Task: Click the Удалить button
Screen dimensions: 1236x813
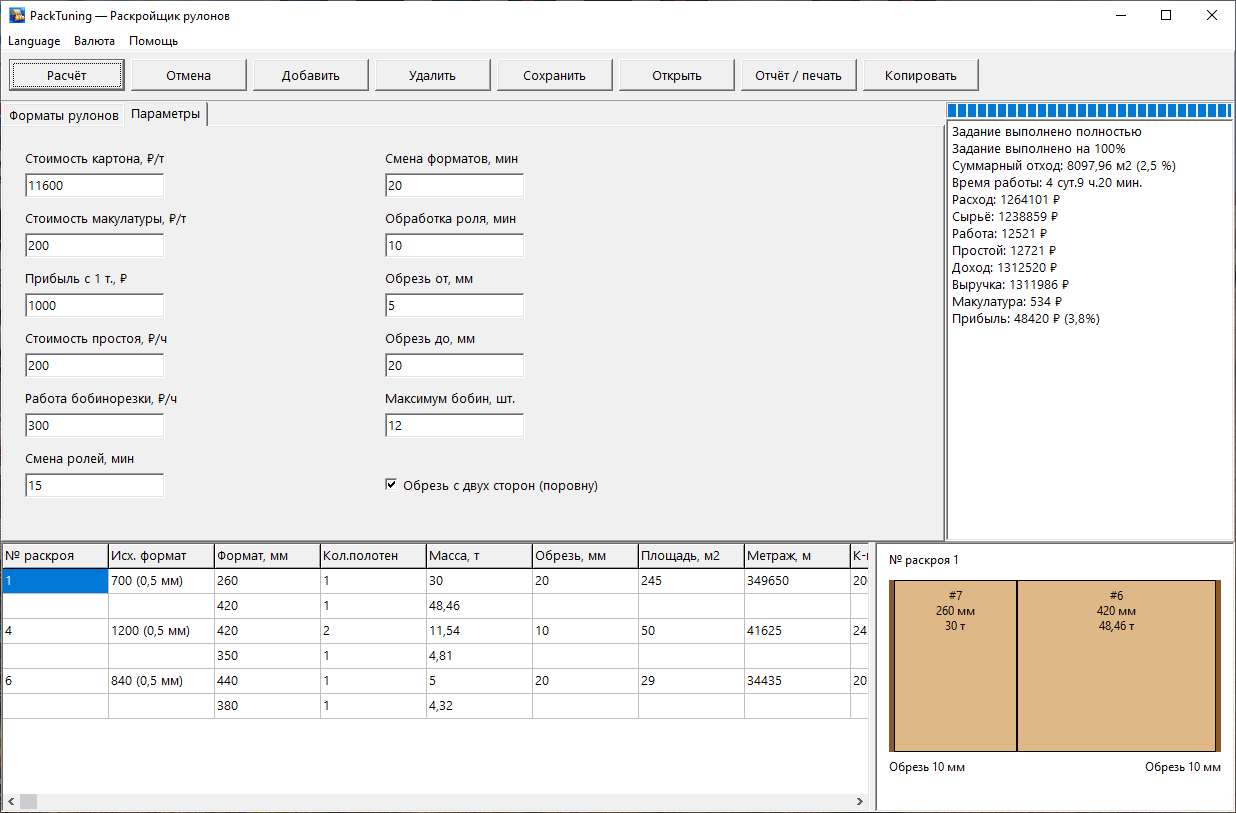Action: point(433,75)
